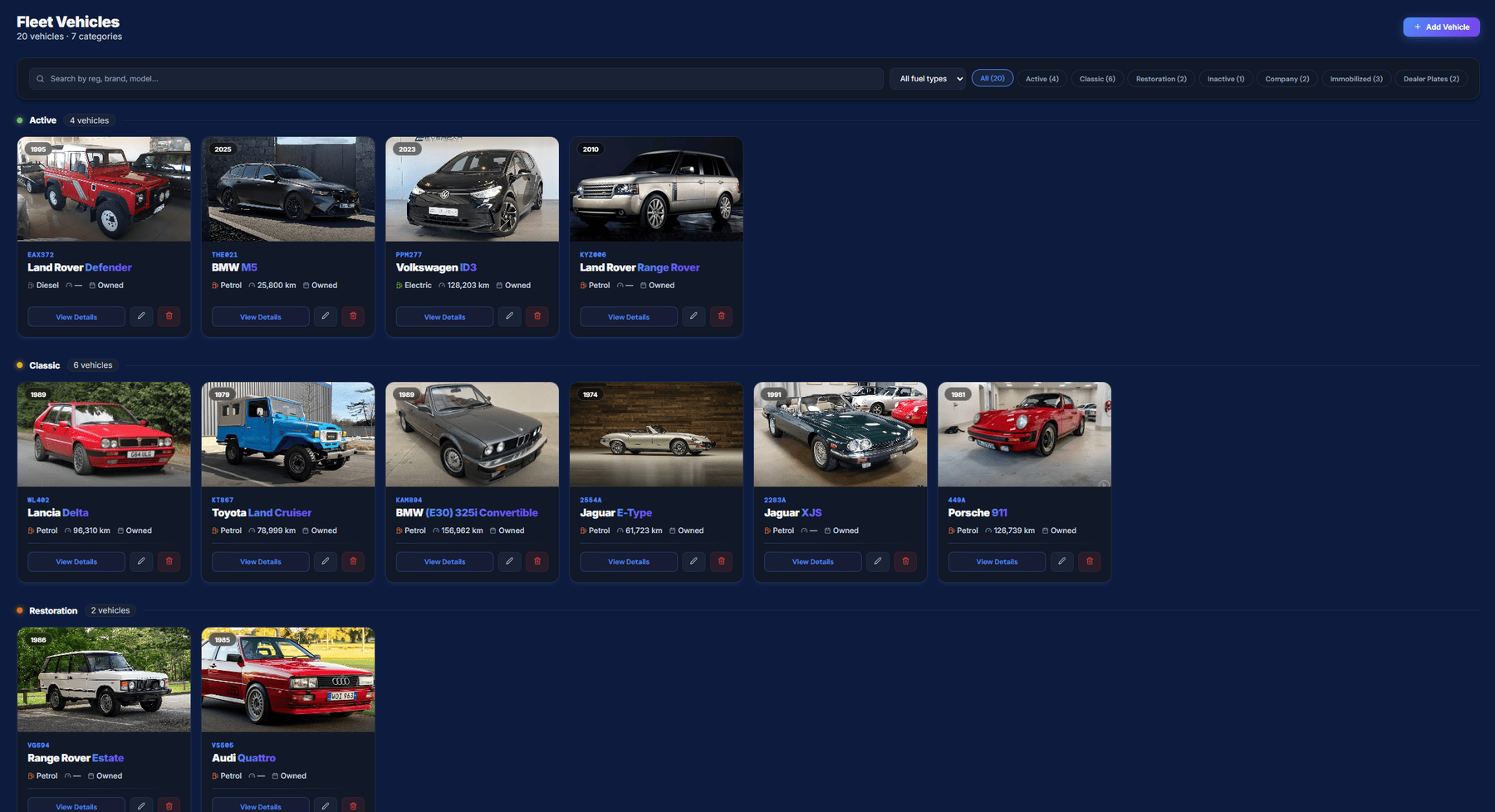Viewport: 1495px width, 812px height.
Task: Delete the Jaguar E-Type vehicle
Action: coord(722,561)
